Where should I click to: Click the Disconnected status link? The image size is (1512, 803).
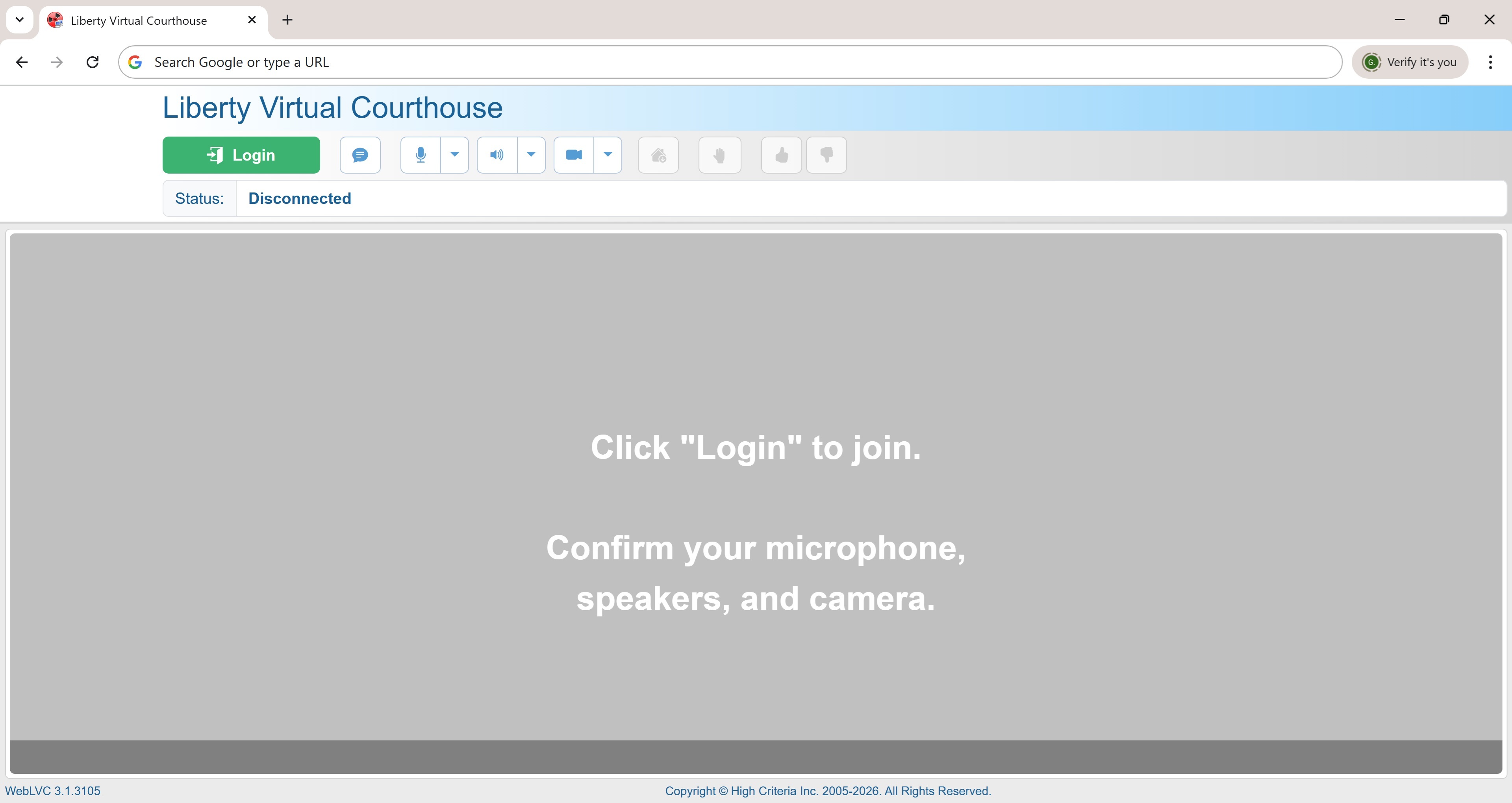click(x=299, y=198)
